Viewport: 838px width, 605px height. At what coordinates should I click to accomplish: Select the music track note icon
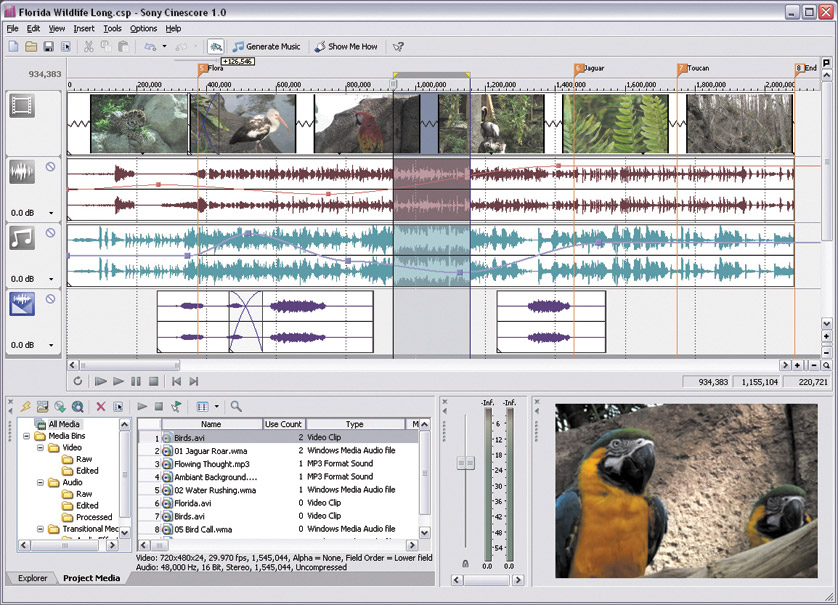pos(22,237)
